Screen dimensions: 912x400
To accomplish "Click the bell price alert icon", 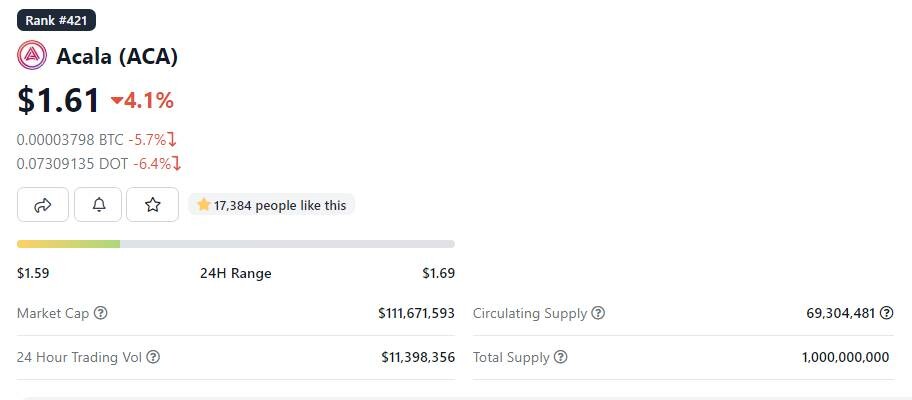I will click(98, 205).
